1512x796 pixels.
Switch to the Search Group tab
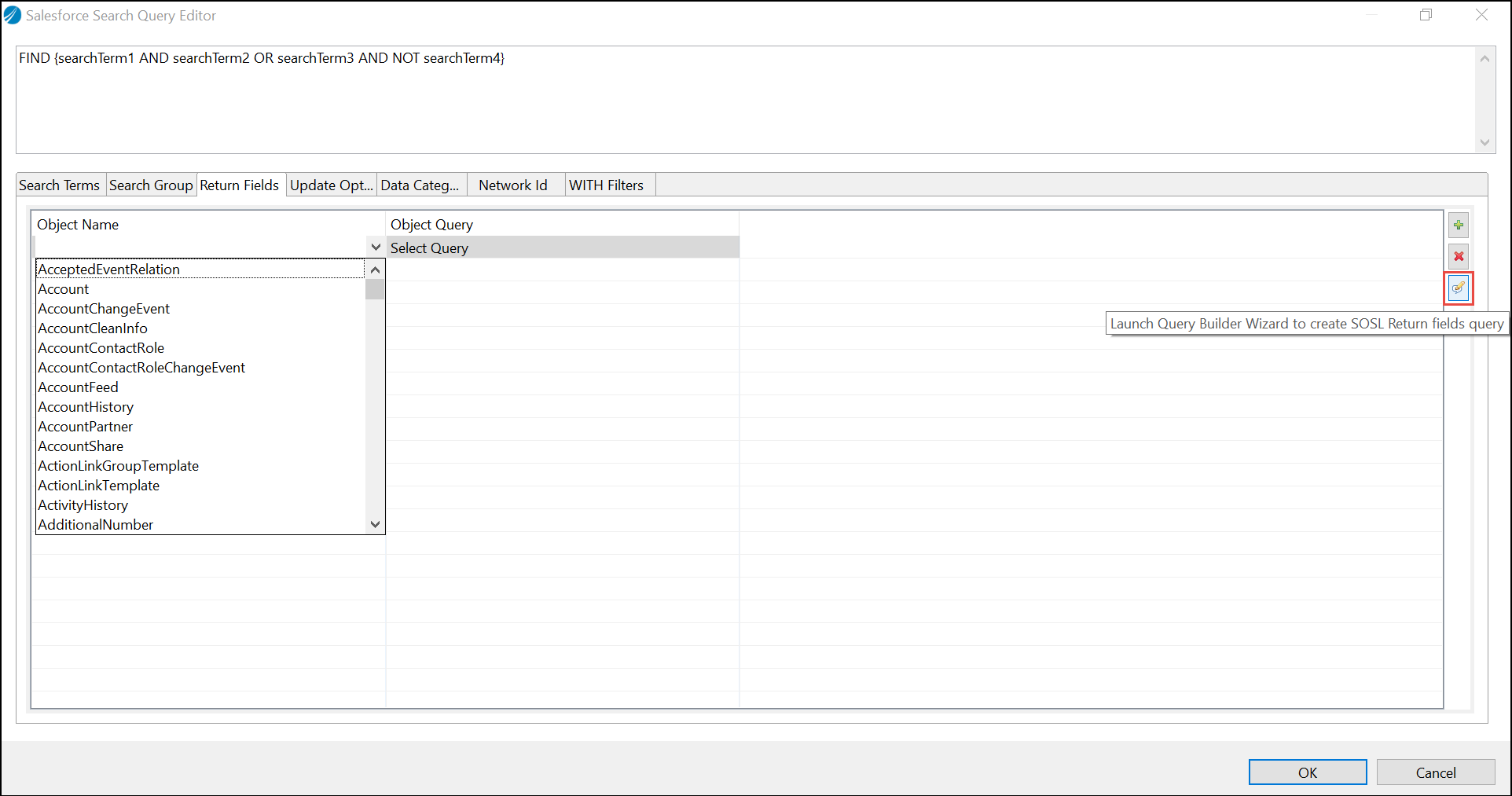[151, 185]
